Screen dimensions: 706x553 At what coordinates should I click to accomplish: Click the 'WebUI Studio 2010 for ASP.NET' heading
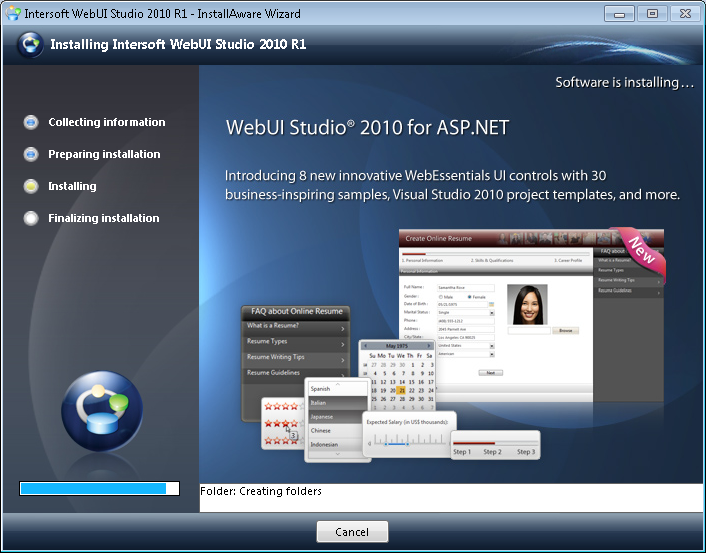point(367,128)
